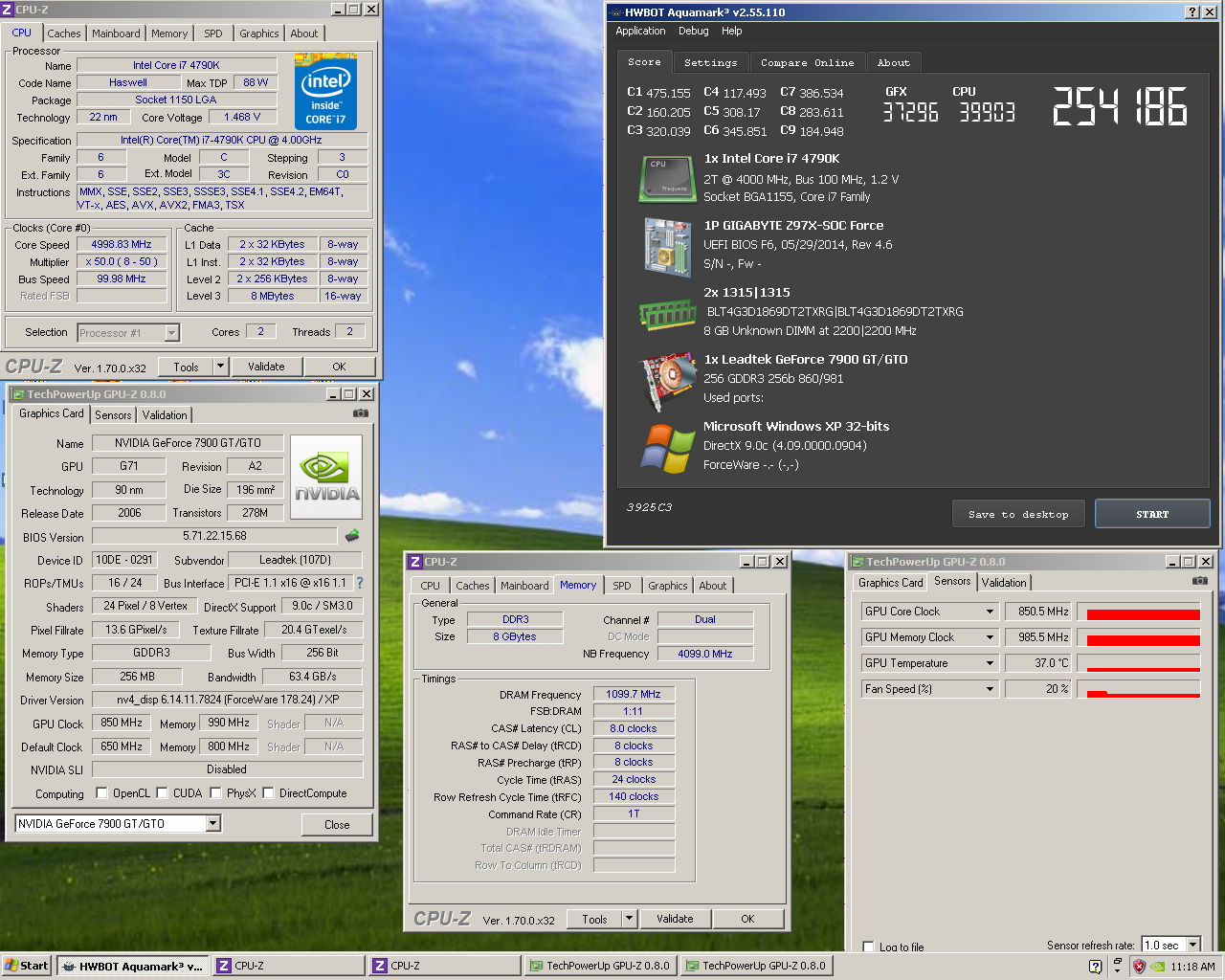Click the graphics card icon in Aquamark
Screen dimensions: 1225x980
click(667, 381)
